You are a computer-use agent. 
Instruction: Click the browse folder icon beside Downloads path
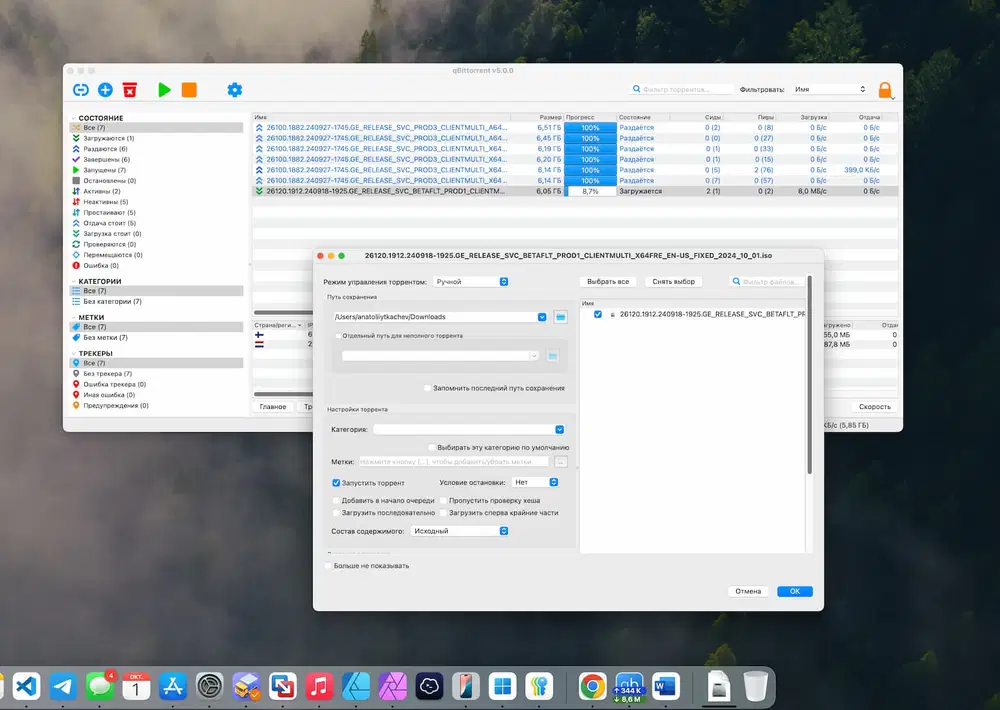[560, 317]
